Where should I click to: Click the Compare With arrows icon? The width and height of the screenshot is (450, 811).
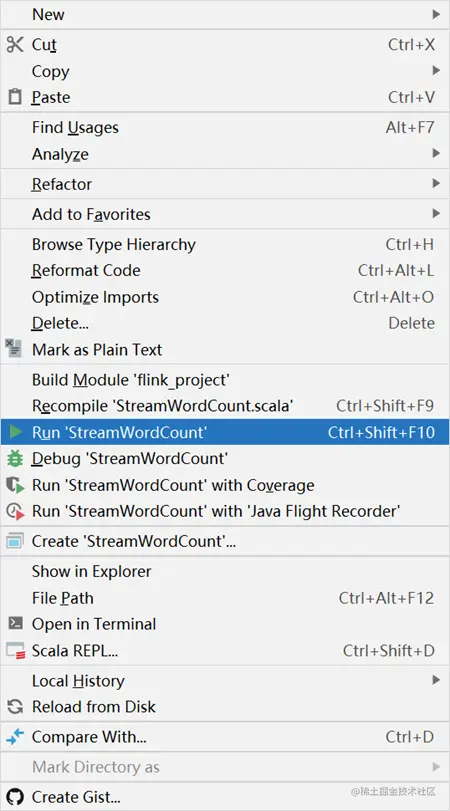[x=15, y=737]
